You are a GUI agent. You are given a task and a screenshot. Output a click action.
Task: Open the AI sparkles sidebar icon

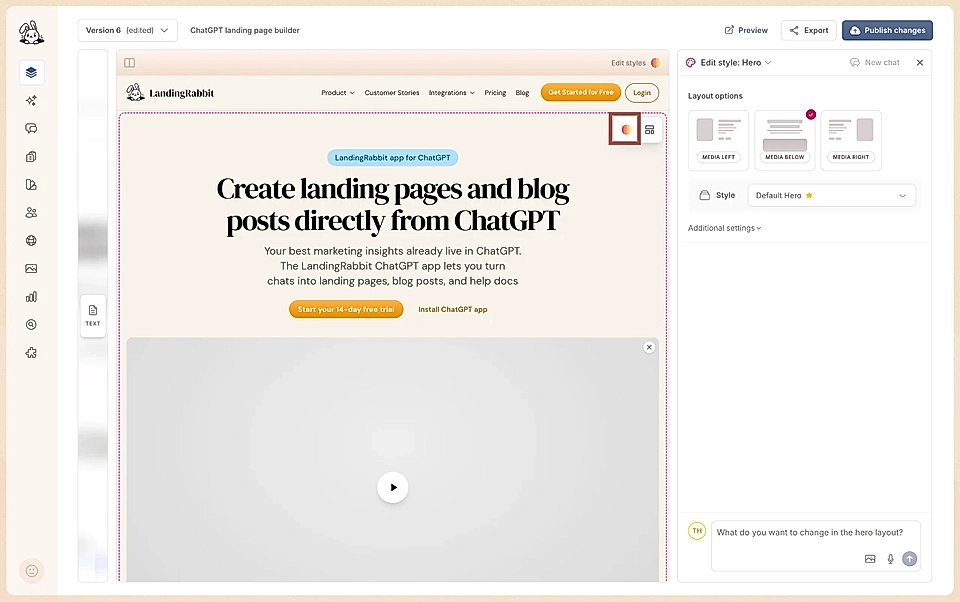tap(31, 100)
